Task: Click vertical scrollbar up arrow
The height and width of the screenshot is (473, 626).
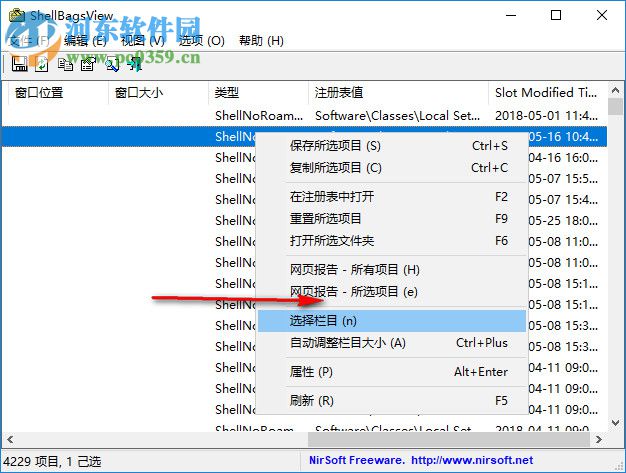Action: pyautogui.click(x=615, y=91)
